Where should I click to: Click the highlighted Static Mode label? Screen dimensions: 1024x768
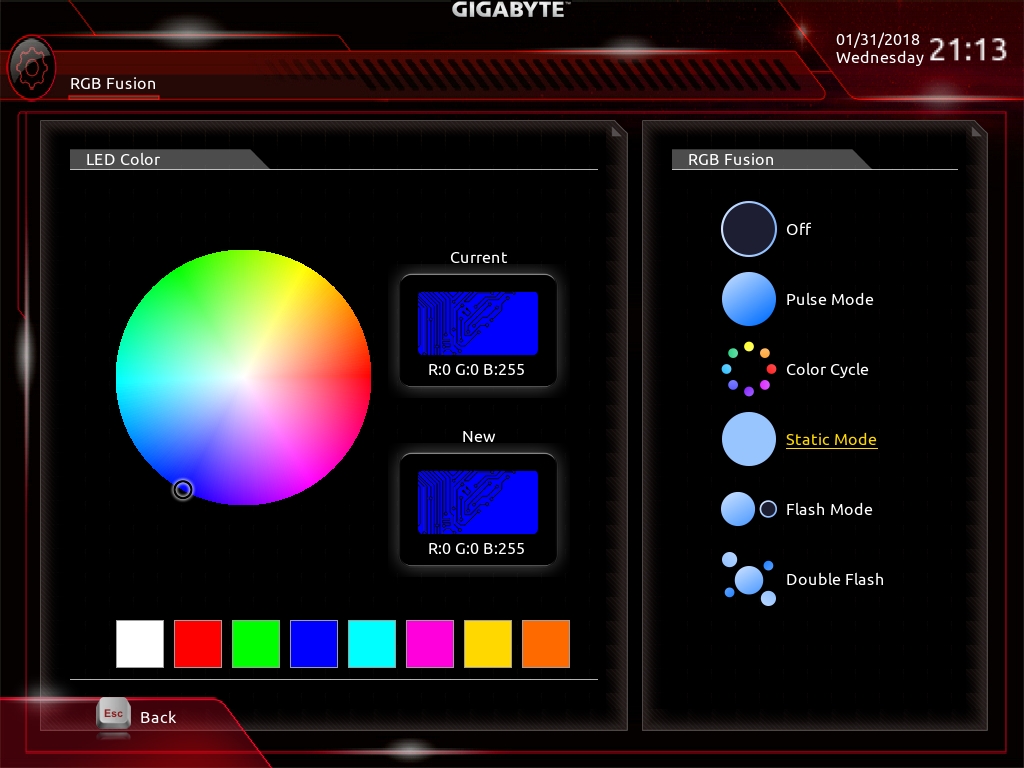click(x=831, y=440)
